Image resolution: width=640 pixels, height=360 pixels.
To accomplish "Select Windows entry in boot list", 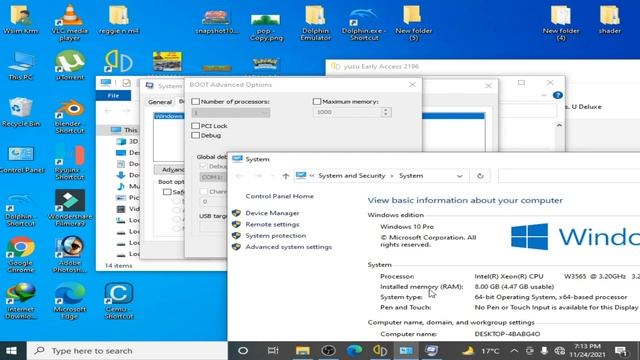I will (168, 116).
